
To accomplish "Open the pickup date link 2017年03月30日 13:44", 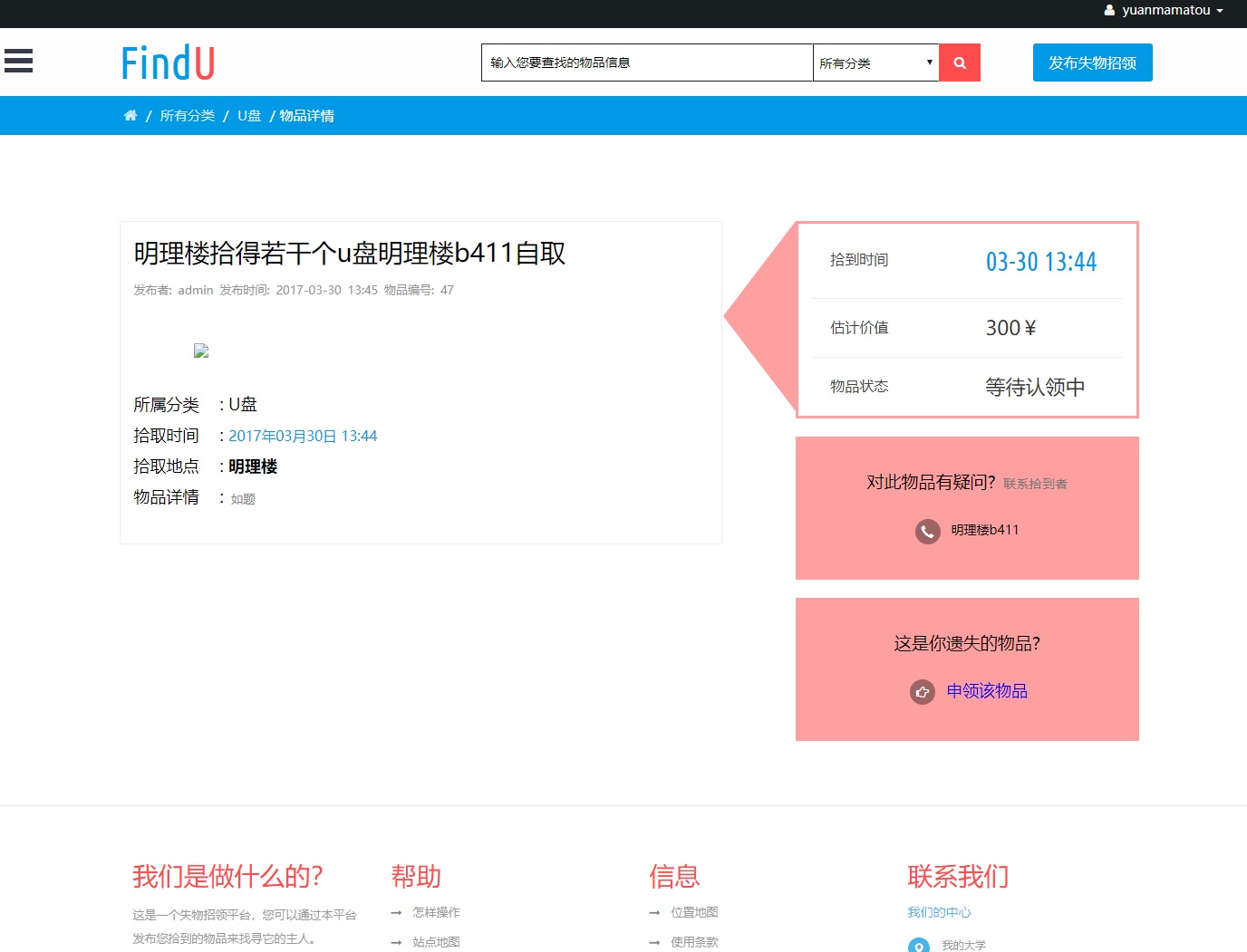I will point(303,435).
